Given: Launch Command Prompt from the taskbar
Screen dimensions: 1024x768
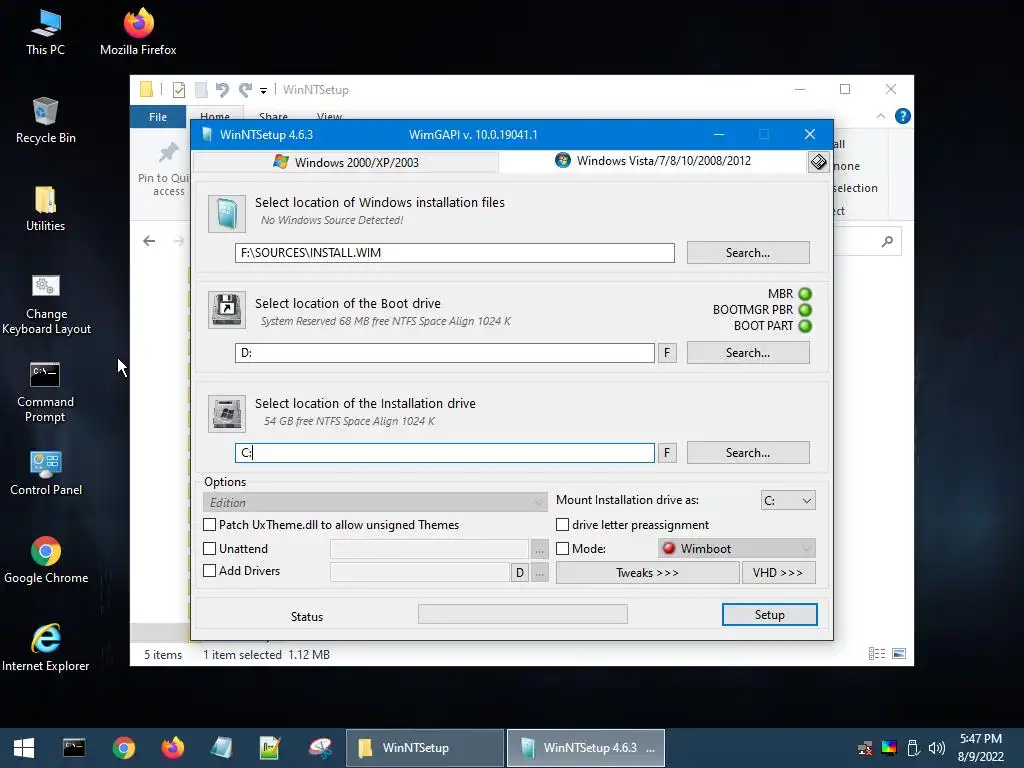Looking at the screenshot, I should (74, 748).
